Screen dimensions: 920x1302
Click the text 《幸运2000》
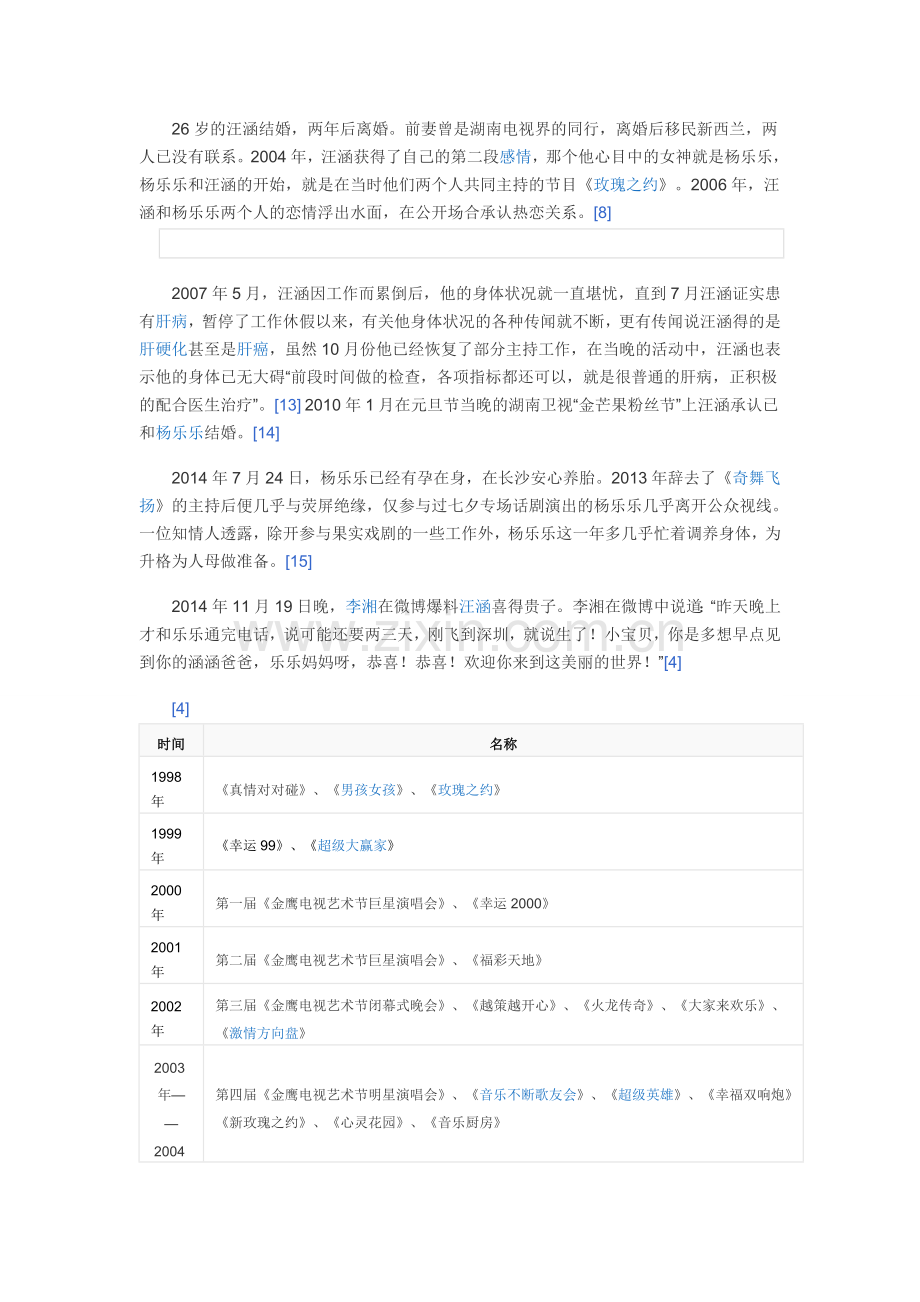[509, 903]
